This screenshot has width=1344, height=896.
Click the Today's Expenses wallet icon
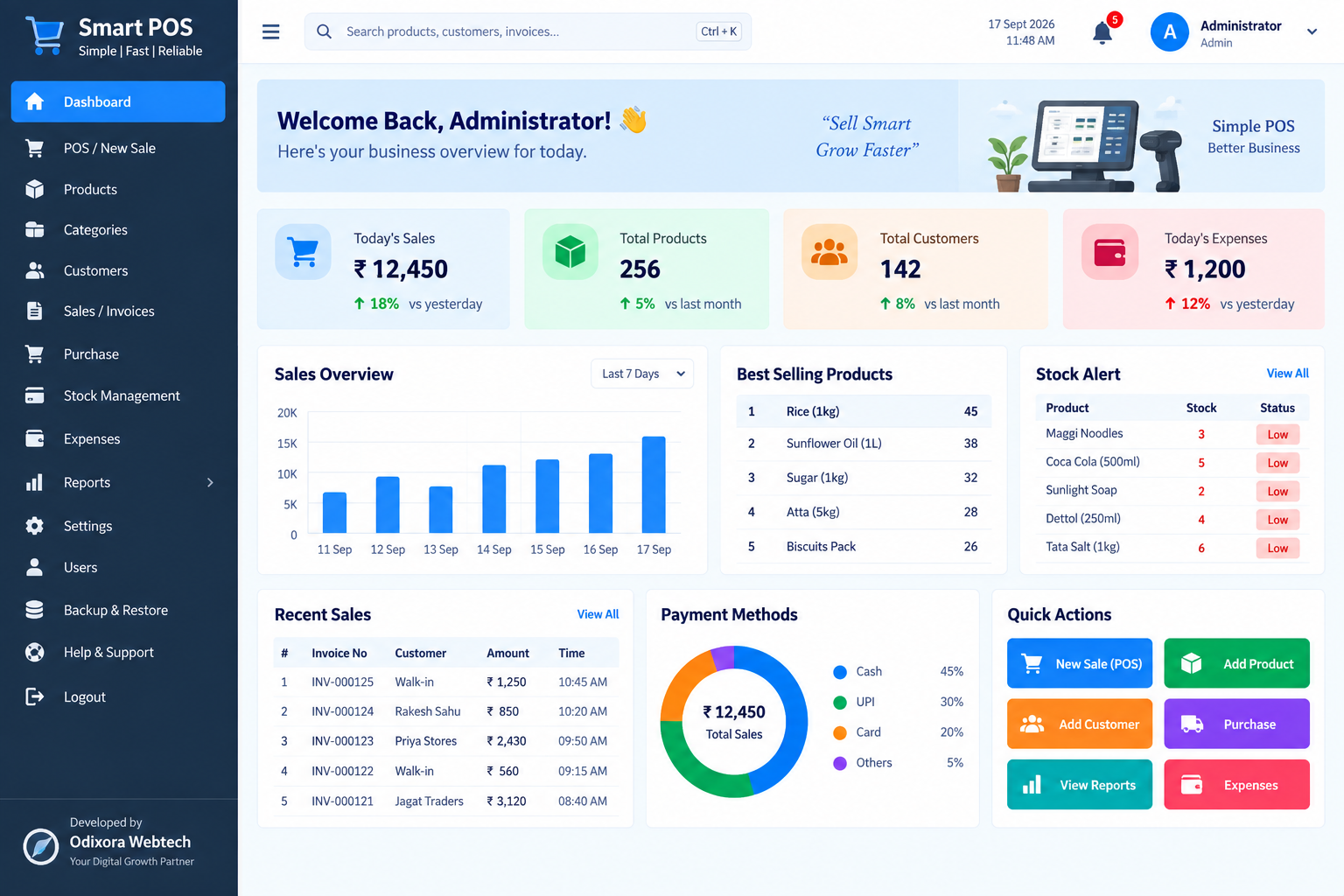pyautogui.click(x=1110, y=252)
